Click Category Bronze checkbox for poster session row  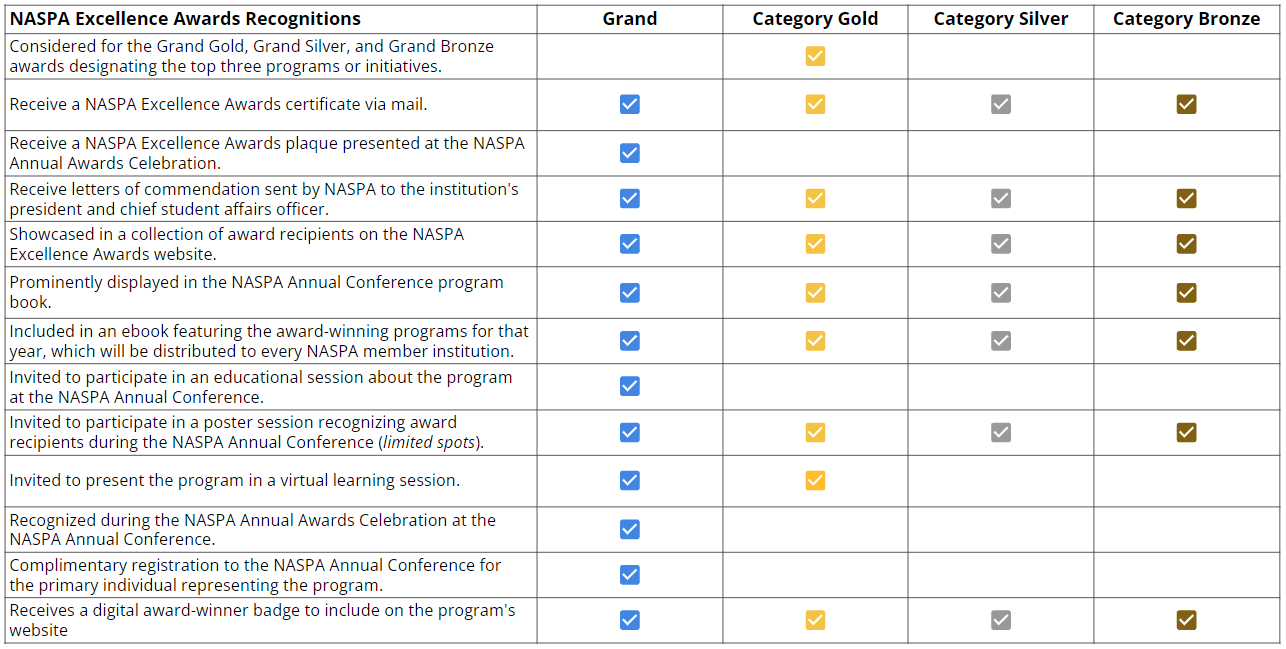click(1186, 432)
